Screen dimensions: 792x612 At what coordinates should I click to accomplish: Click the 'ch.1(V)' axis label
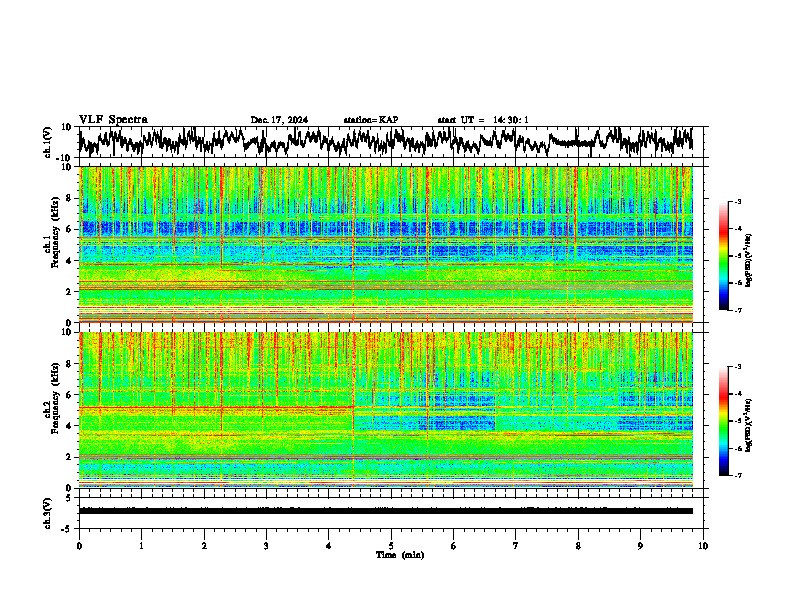(x=48, y=143)
